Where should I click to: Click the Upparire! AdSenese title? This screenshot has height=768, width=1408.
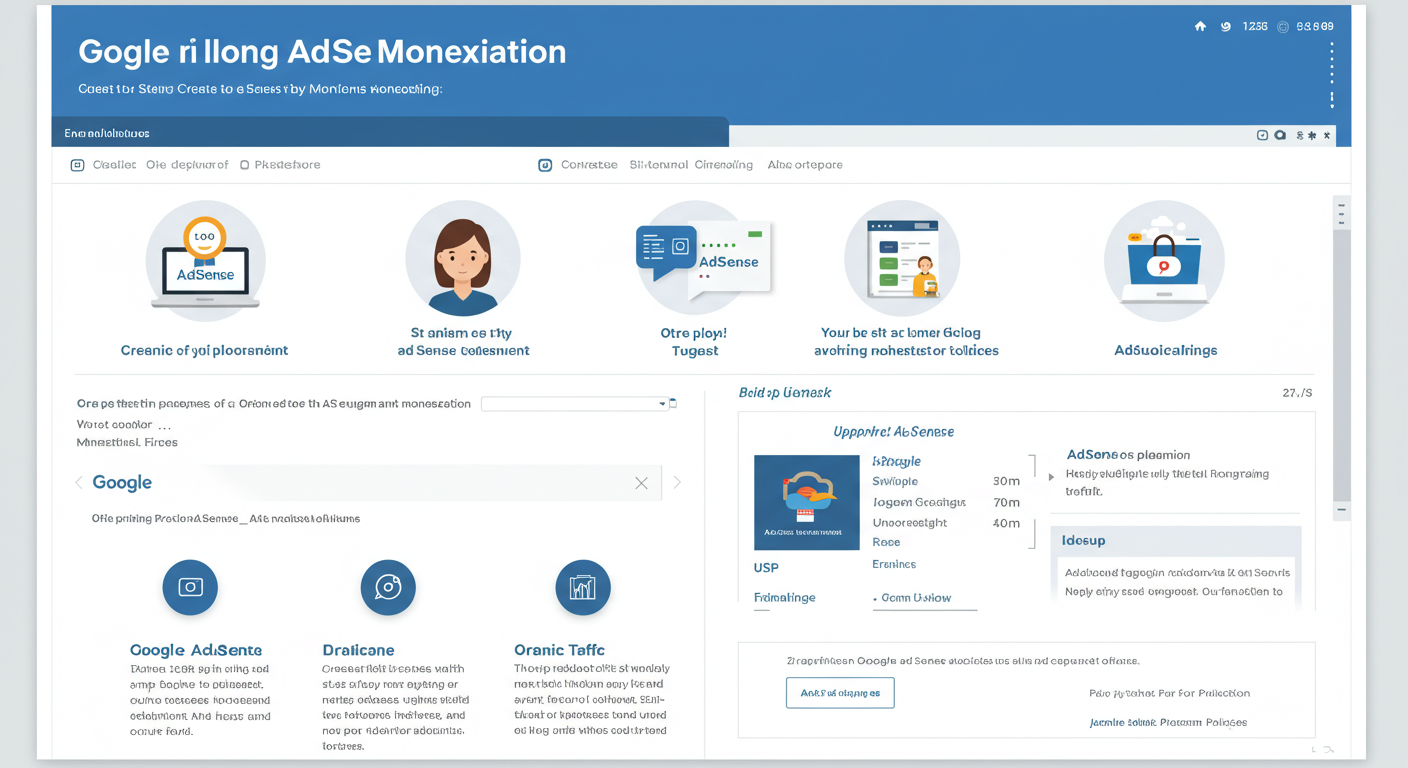[894, 432]
